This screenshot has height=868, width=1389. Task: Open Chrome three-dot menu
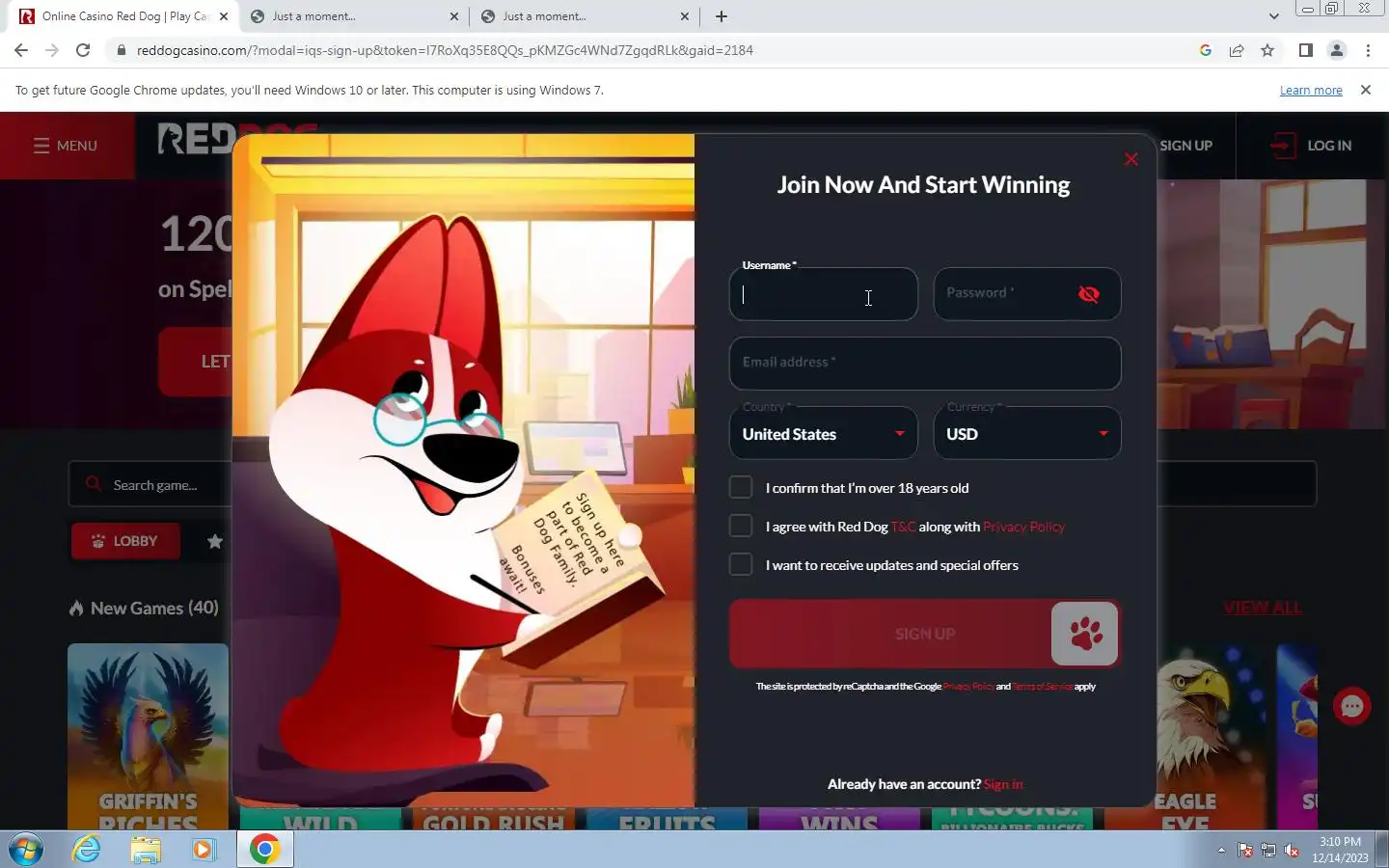point(1368,50)
